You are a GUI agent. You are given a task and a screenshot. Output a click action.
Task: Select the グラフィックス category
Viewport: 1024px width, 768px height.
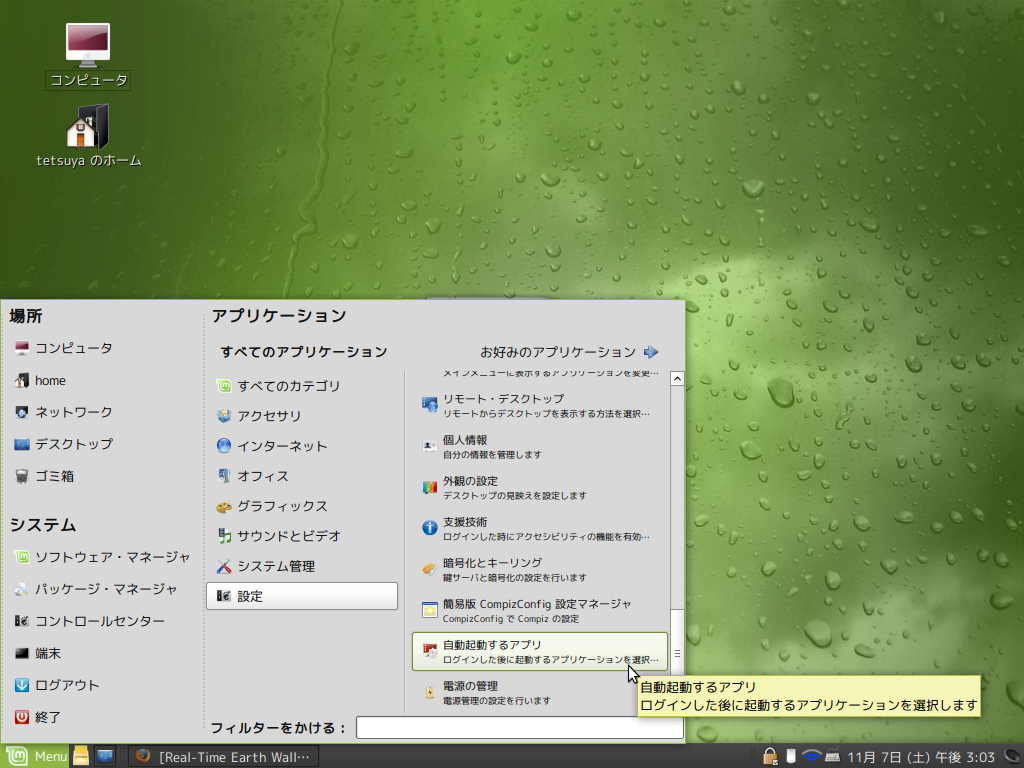(302, 506)
